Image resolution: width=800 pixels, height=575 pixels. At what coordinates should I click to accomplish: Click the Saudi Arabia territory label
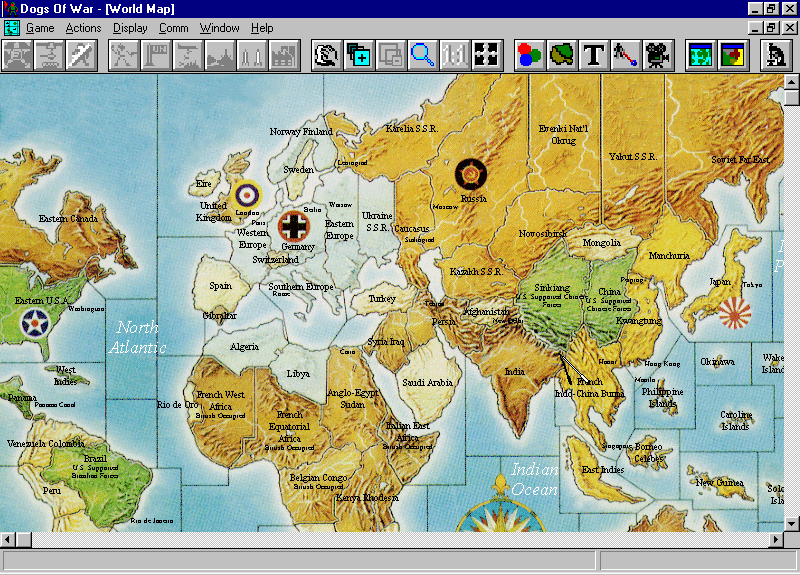tap(427, 382)
